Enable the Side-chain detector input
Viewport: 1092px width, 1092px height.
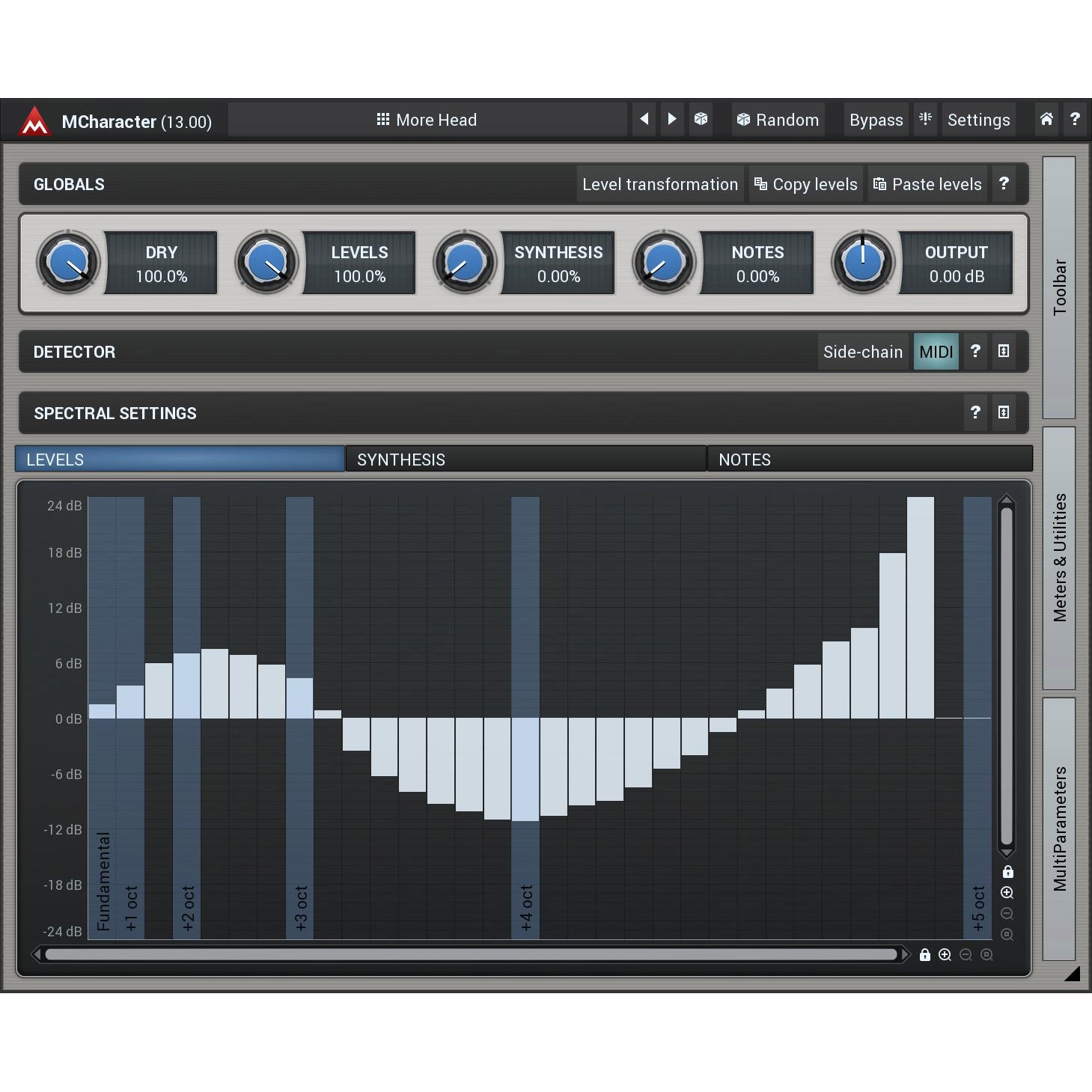coord(862,352)
